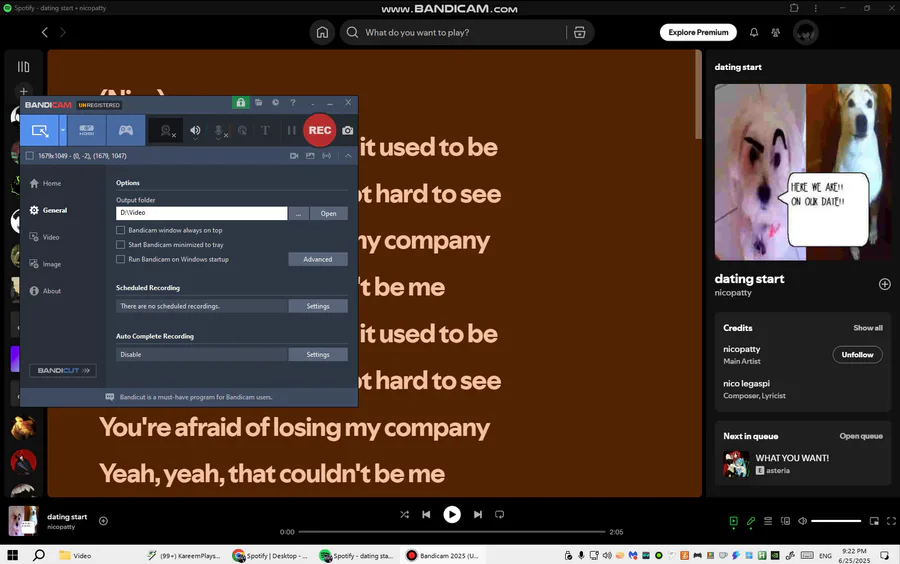This screenshot has width=900, height=564.
Task: Click the song progress bar
Action: tap(452, 532)
